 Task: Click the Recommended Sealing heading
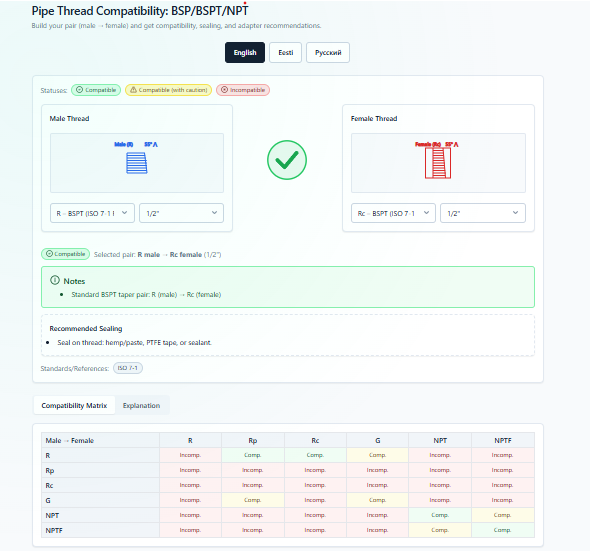(86, 328)
